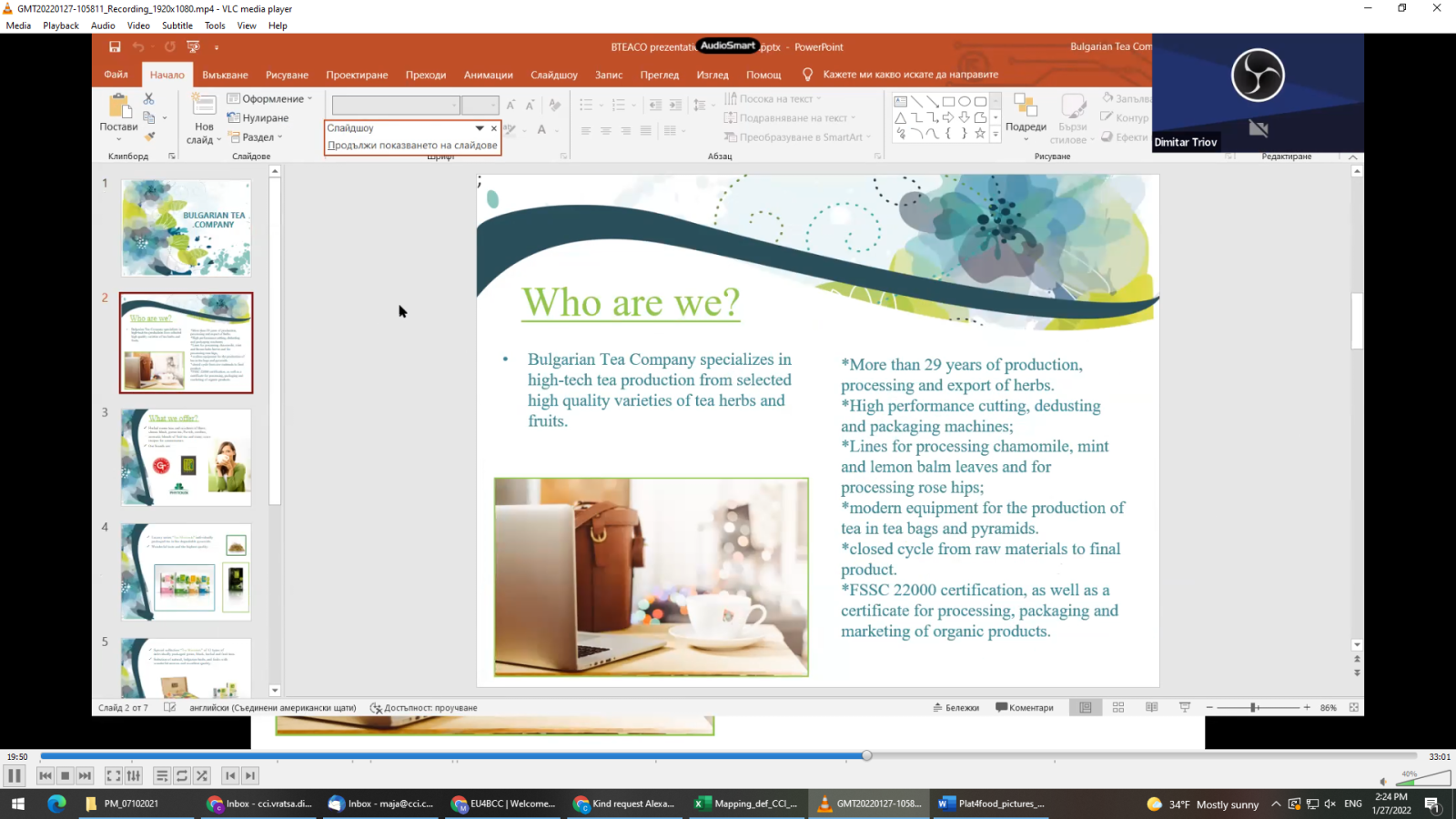Toggle VLC fullscreen mode
The image size is (1456, 819).
(x=114, y=775)
